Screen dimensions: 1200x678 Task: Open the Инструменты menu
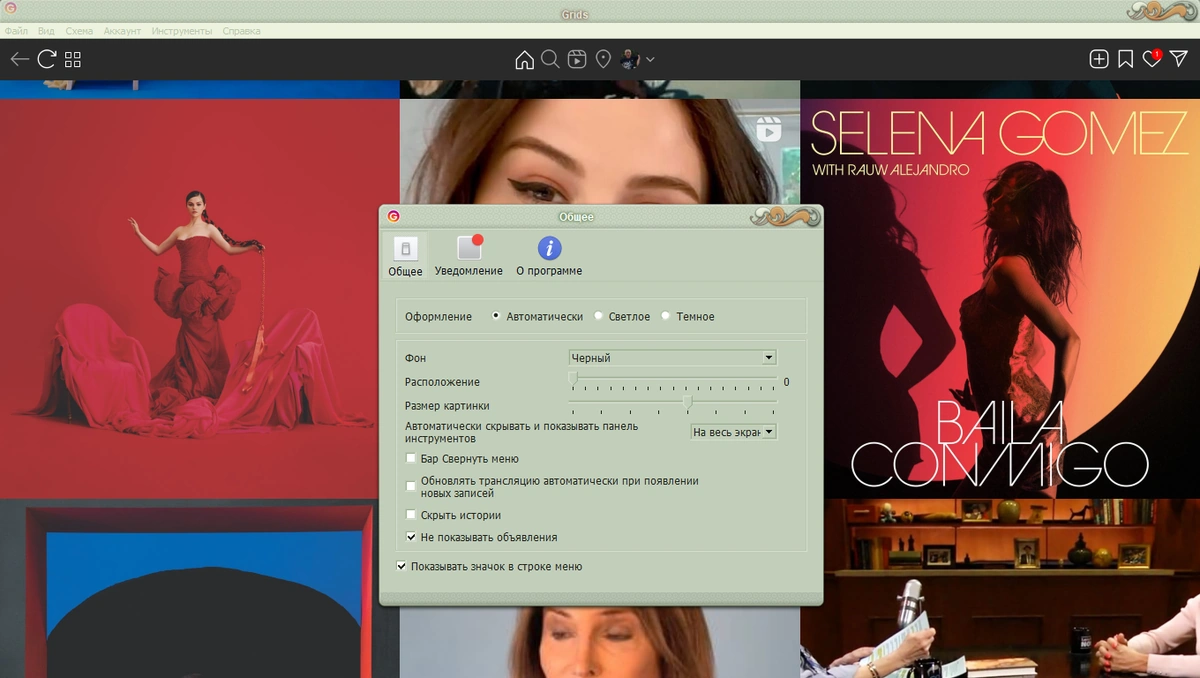tap(182, 31)
